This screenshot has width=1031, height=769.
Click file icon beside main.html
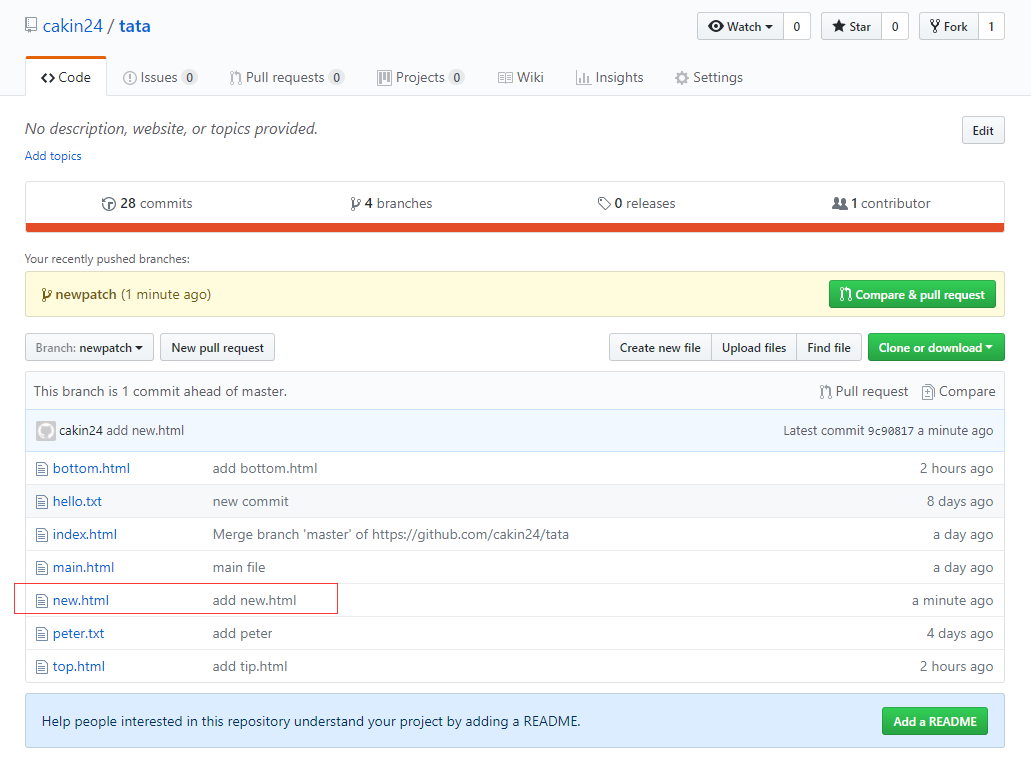[x=41, y=568]
